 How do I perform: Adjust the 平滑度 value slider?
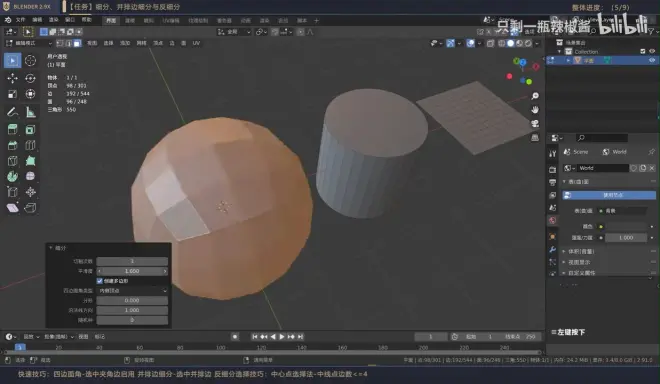[x=132, y=271]
